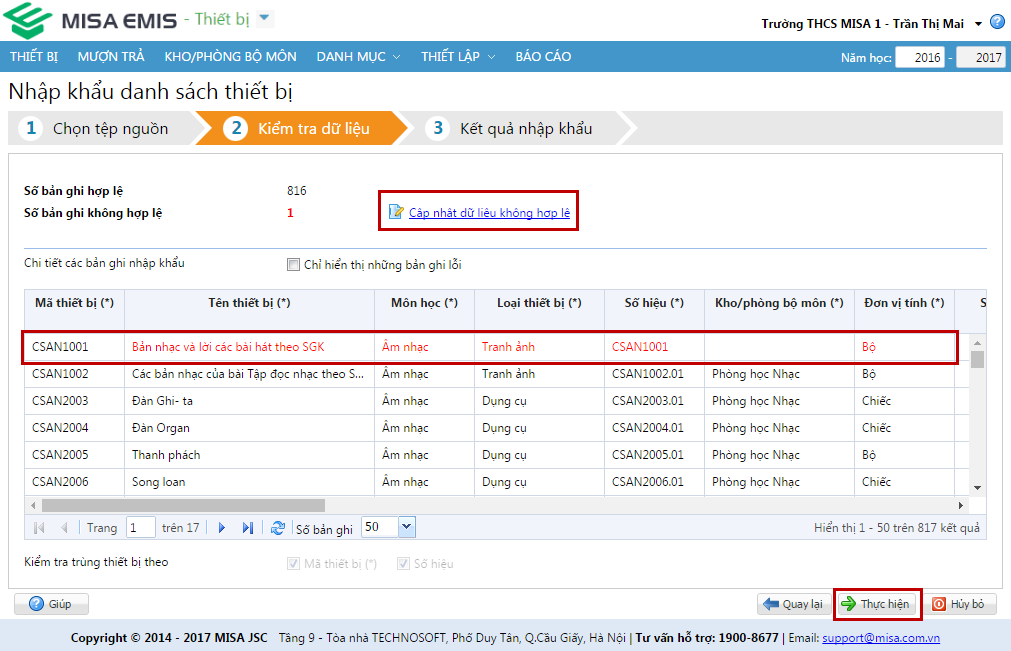Open the Thiết bị module switcher dropdown
Screen dimensions: 1011x651
(264, 19)
